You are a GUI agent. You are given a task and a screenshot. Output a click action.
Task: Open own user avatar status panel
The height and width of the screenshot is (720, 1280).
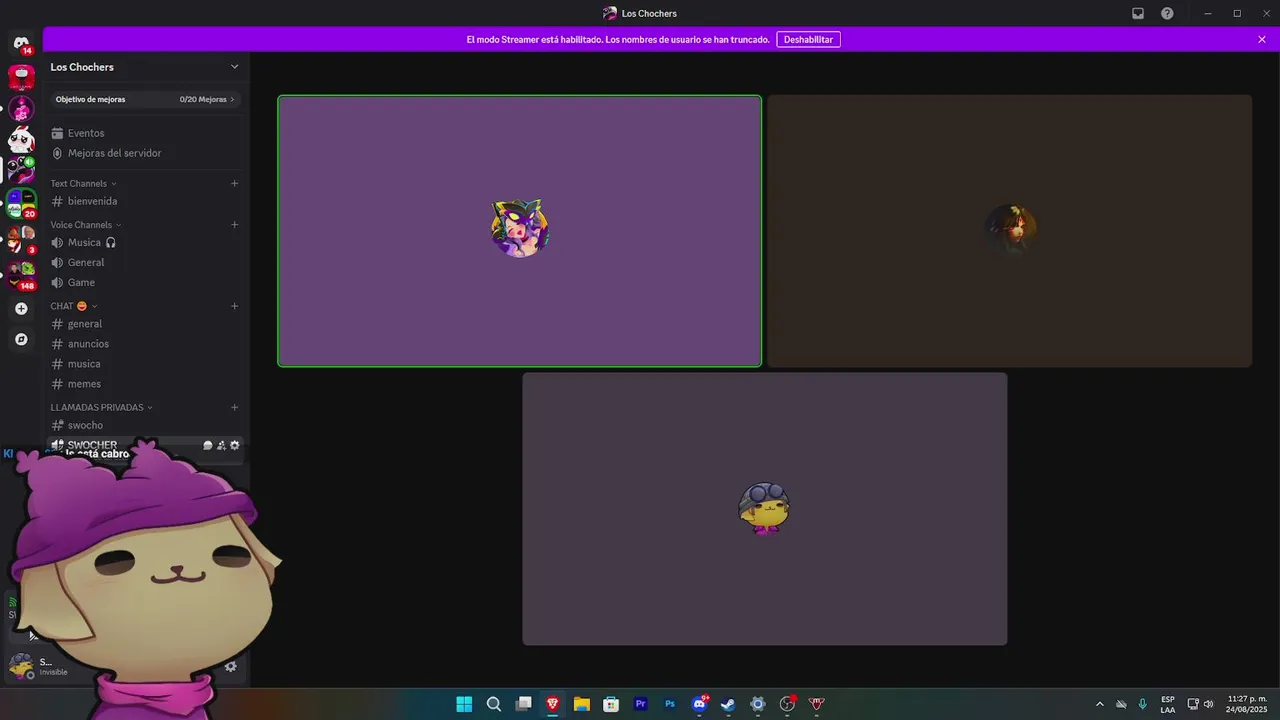point(22,665)
